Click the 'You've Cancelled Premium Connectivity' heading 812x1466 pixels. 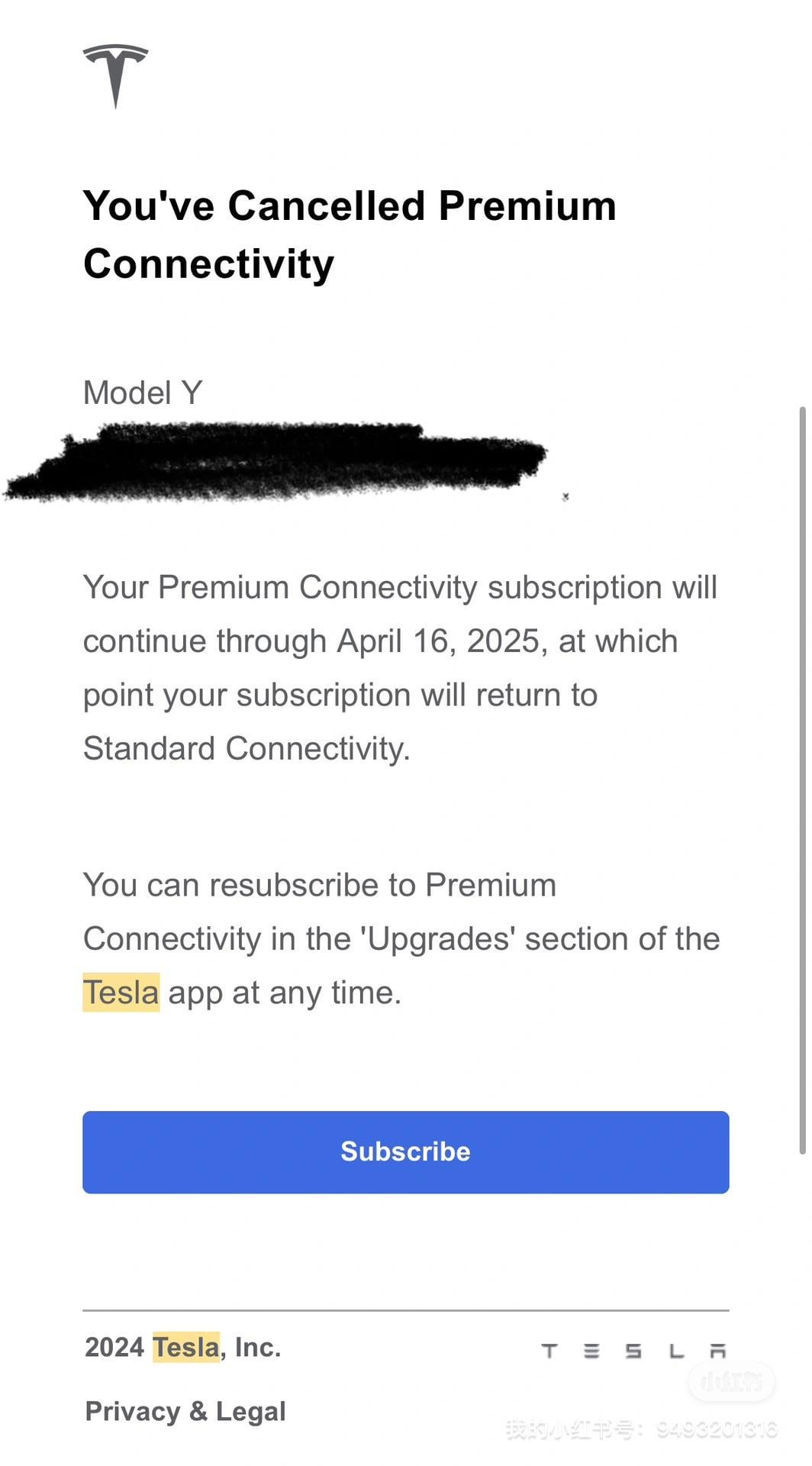coord(350,234)
